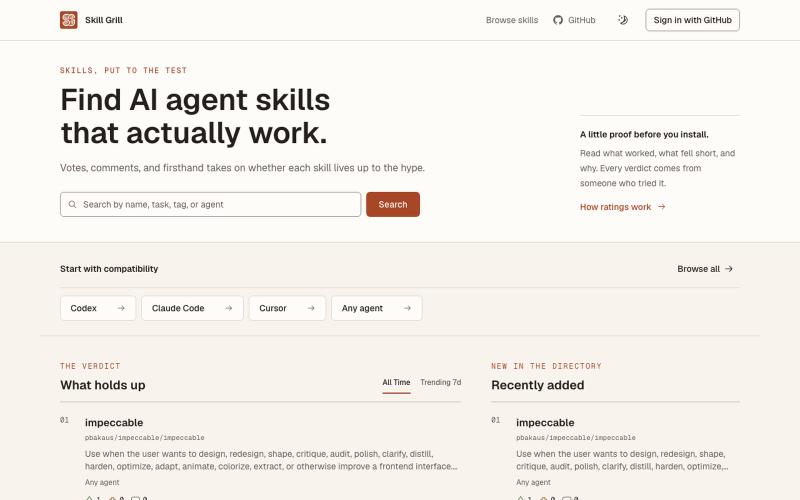Click the arrow on the Codex chip

[121, 308]
